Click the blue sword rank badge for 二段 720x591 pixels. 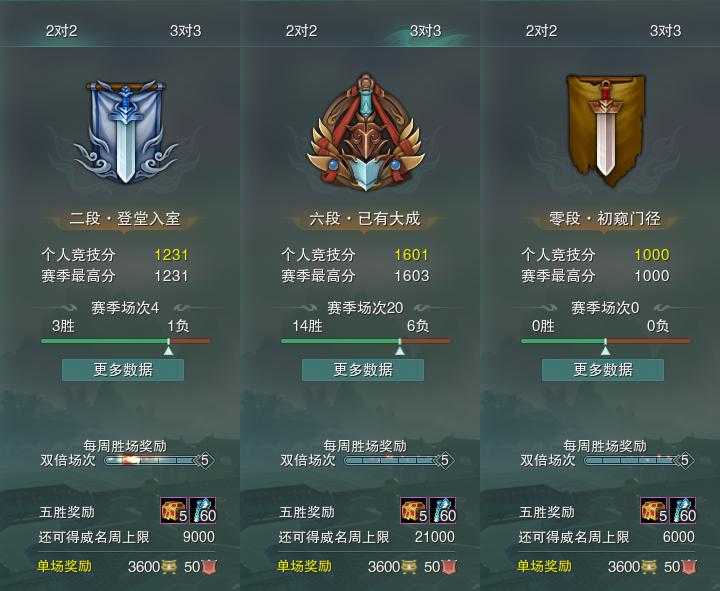click(125, 132)
